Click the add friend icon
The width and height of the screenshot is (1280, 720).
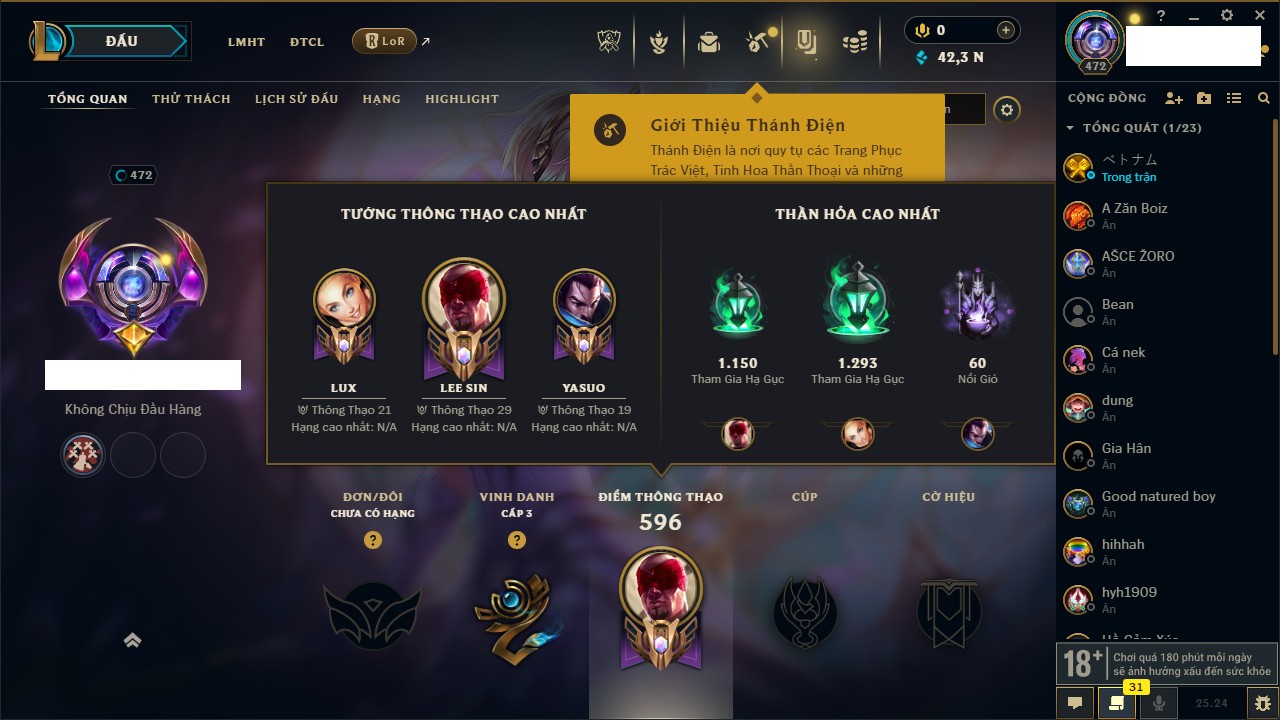click(1174, 98)
